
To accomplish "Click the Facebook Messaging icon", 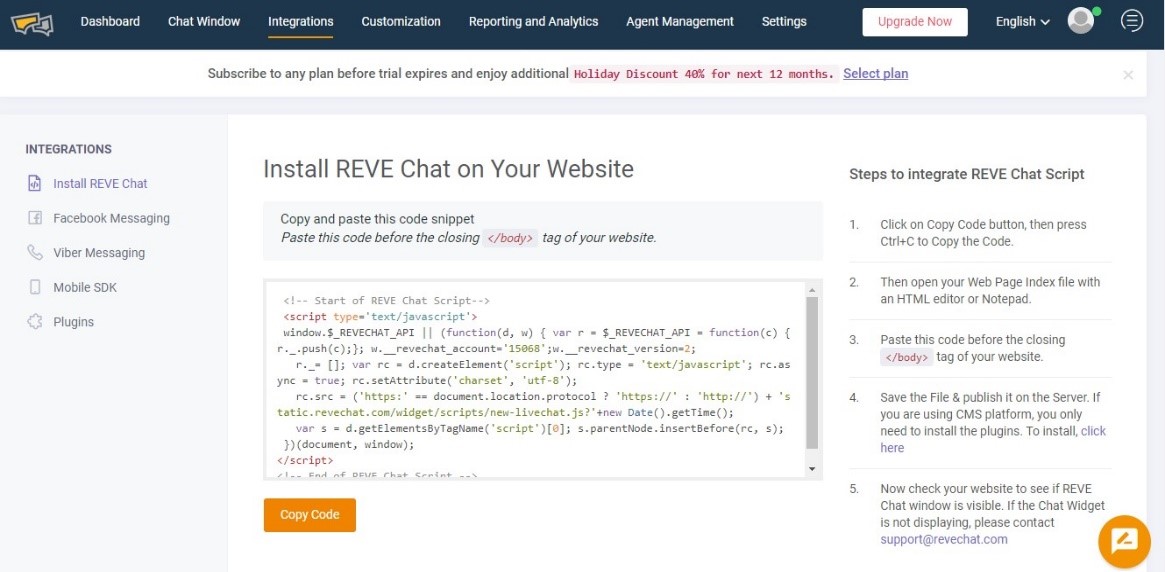I will point(35,218).
